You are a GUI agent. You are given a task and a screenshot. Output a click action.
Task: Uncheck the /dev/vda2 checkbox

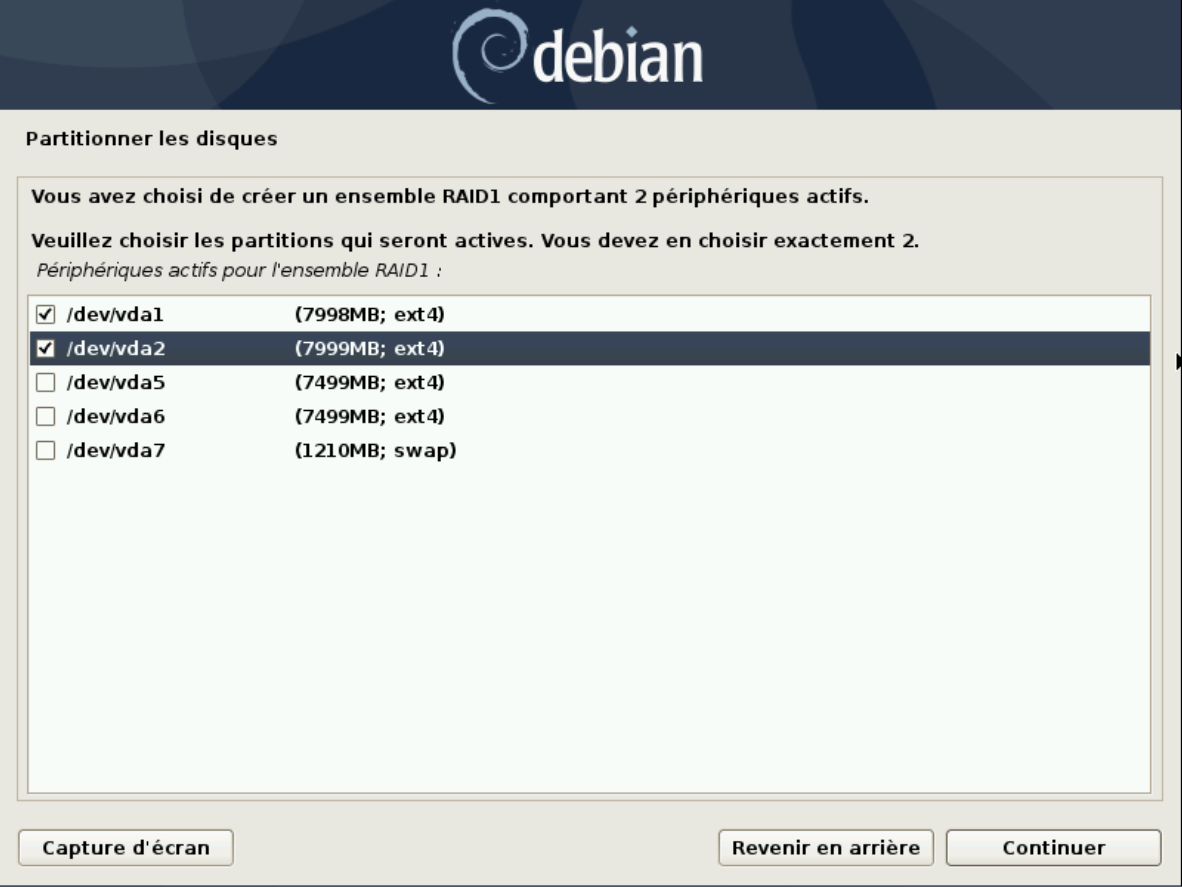(44, 349)
